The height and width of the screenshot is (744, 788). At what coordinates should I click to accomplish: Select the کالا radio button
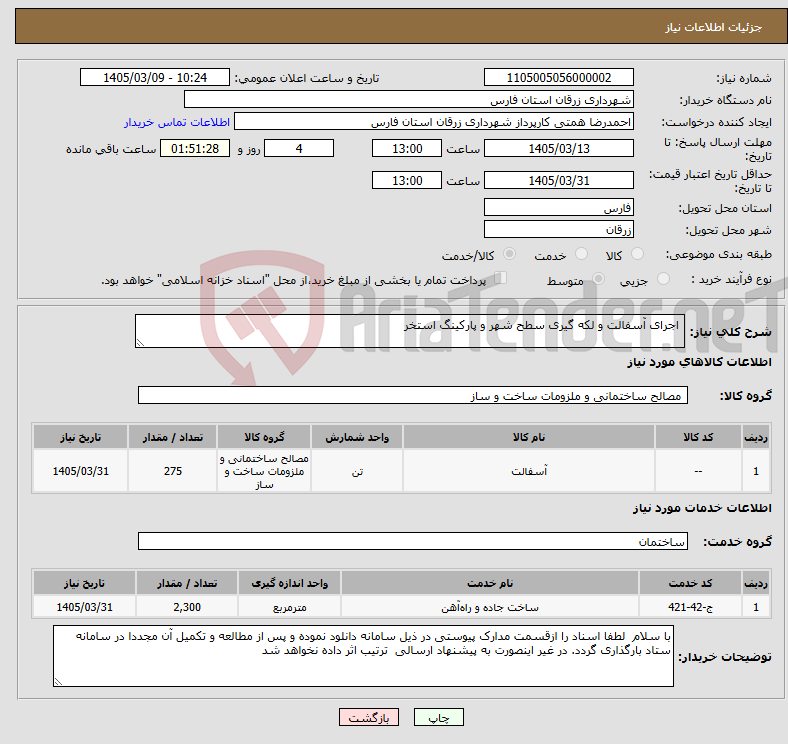pos(637,254)
